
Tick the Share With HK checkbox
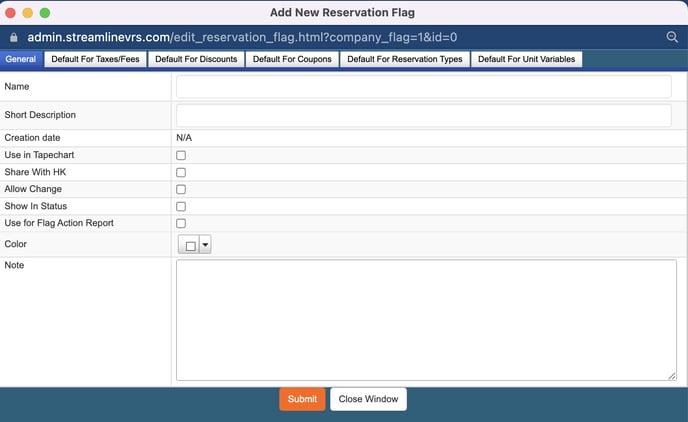[181, 172]
